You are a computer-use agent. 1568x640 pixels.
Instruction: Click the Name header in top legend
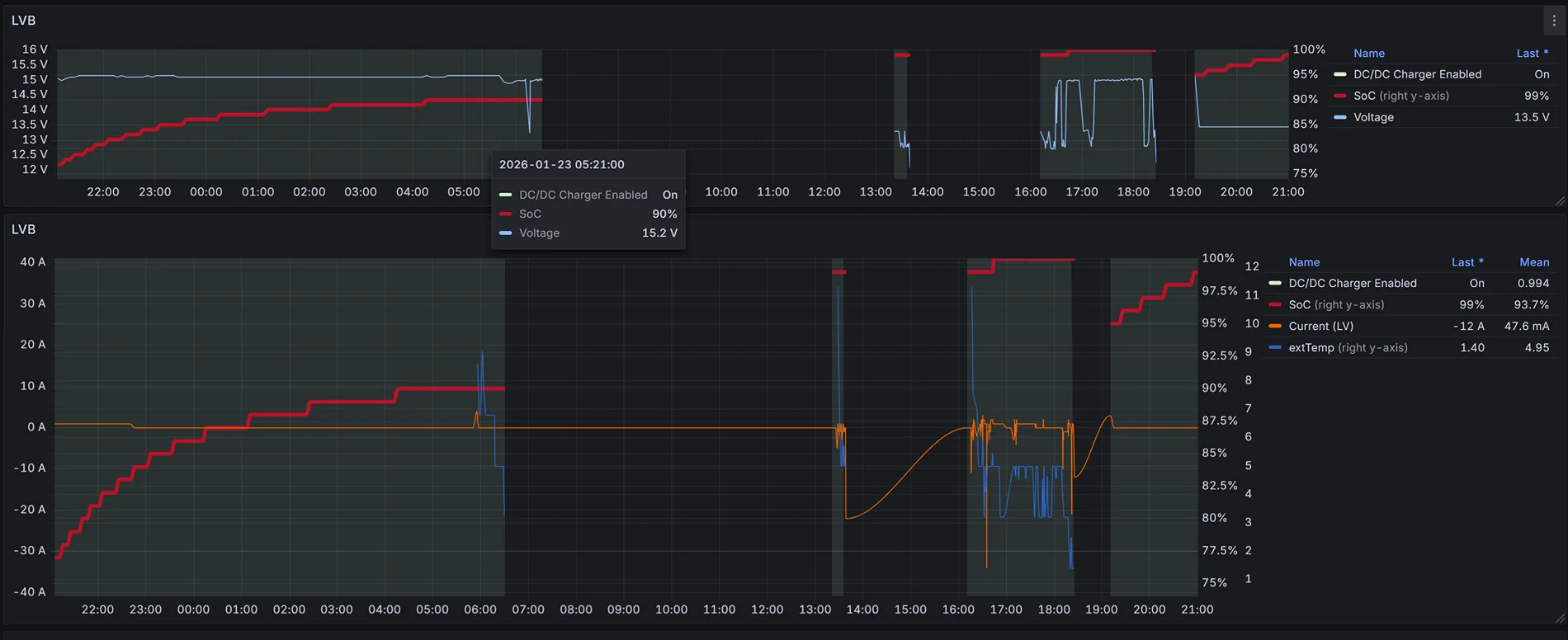(1368, 54)
